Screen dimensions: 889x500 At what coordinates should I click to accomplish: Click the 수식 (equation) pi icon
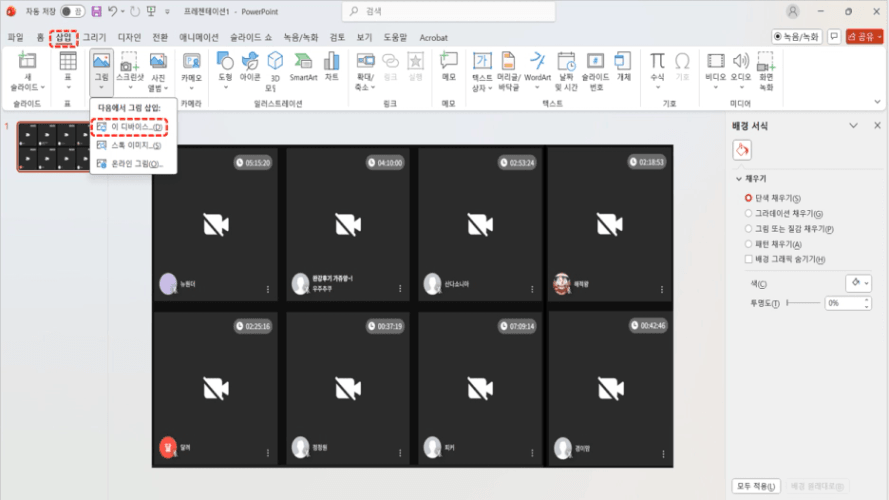tap(657, 66)
